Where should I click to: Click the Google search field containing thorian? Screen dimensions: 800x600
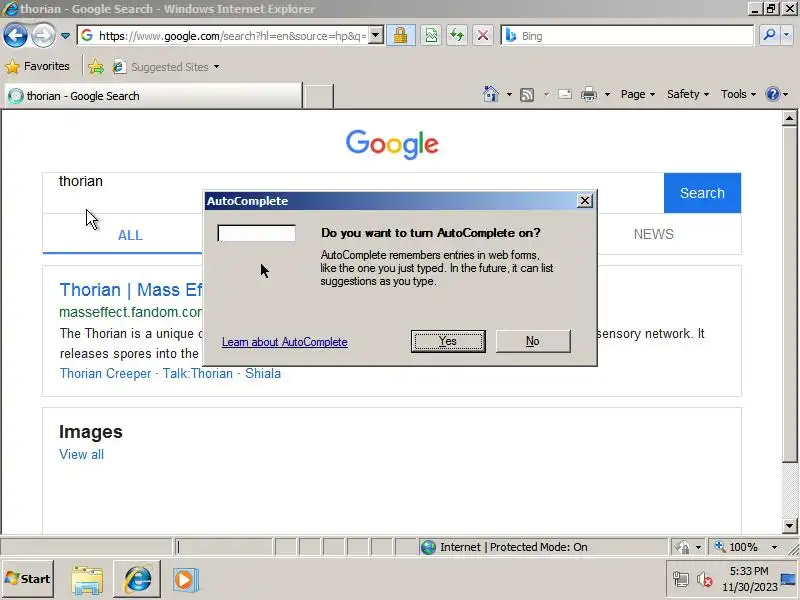353,193
